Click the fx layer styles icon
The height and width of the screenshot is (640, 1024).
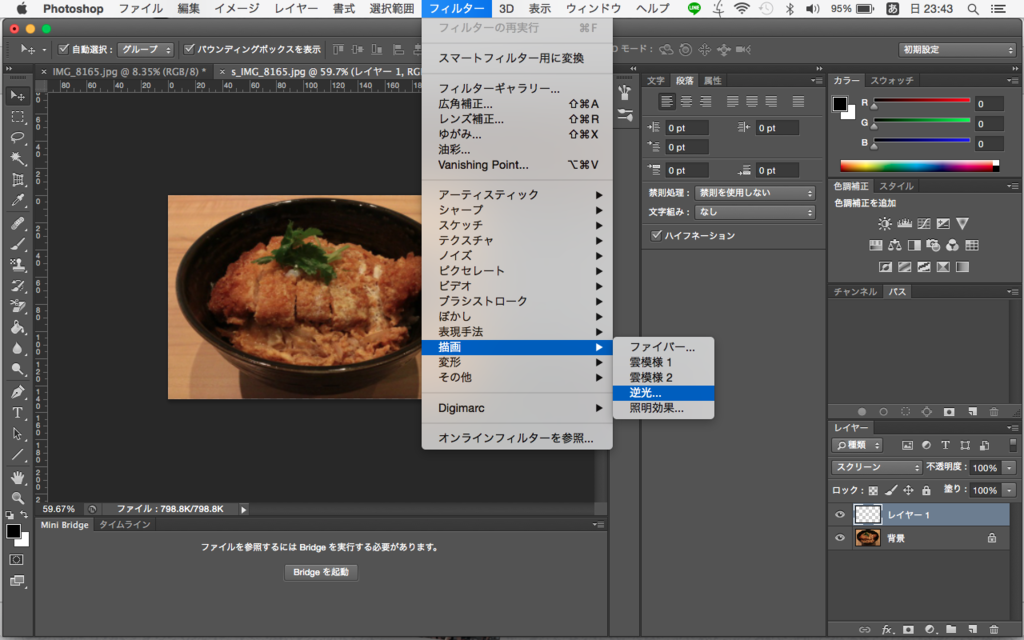coord(887,629)
